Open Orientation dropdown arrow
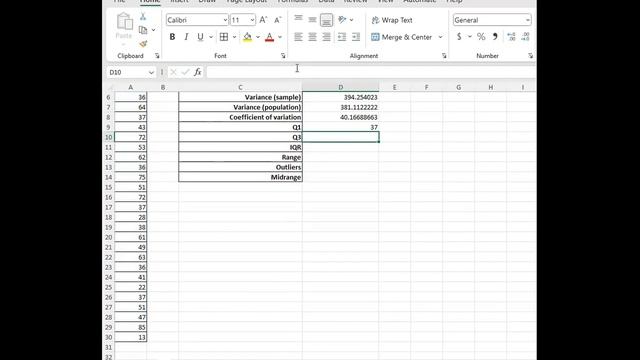Image resolution: width=640 pixels, height=360 pixels. 351,20
